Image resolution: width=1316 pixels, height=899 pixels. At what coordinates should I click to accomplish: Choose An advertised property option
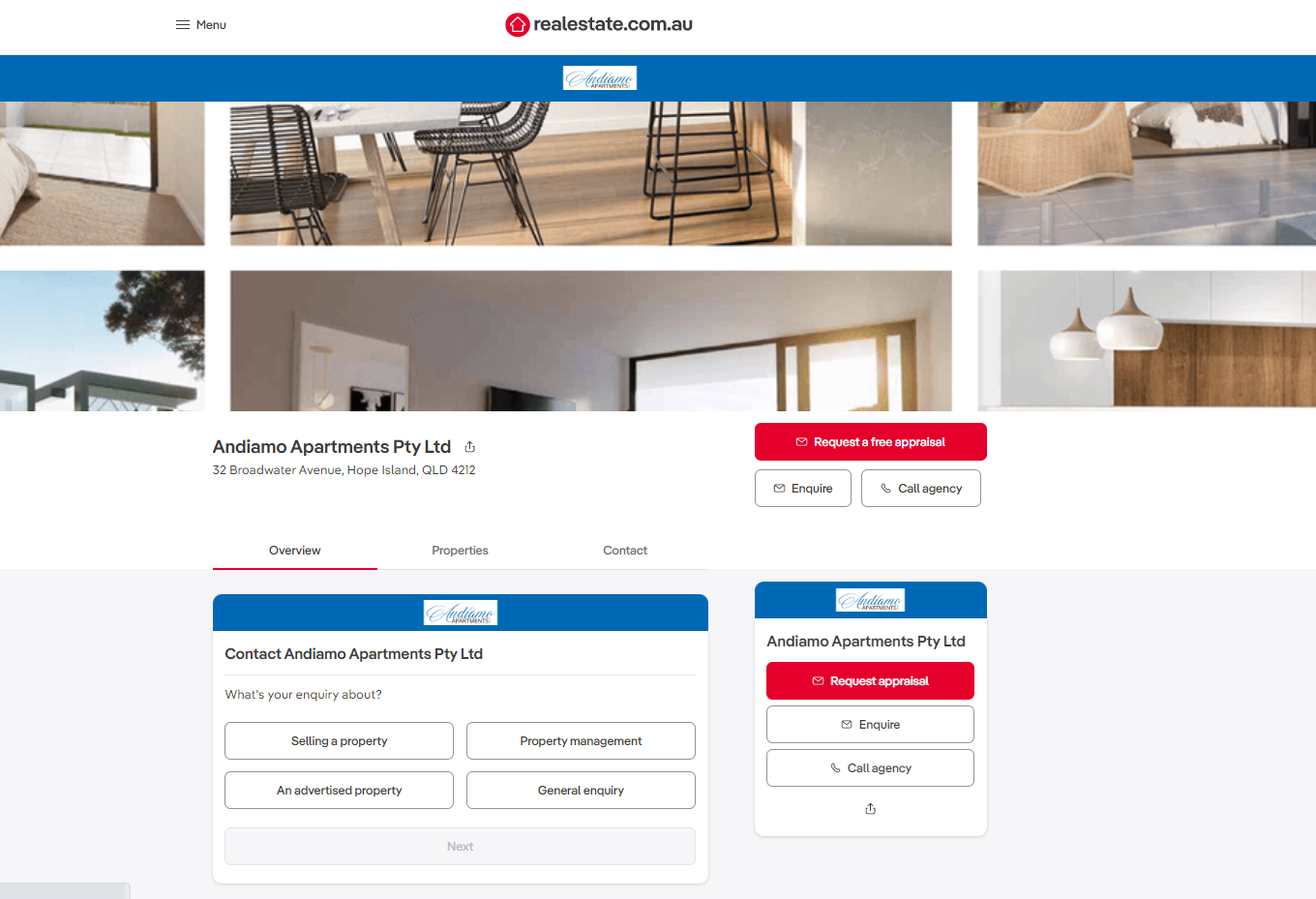339,791
